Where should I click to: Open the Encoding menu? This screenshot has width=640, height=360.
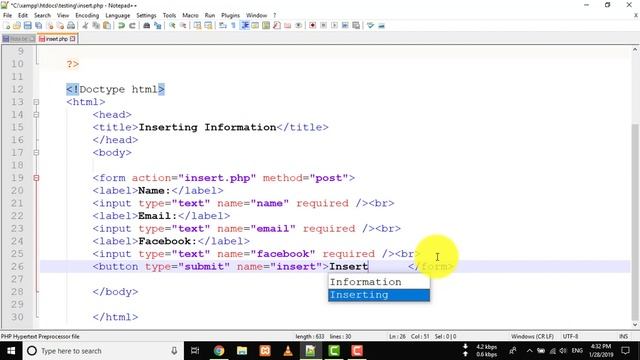tap(87, 15)
